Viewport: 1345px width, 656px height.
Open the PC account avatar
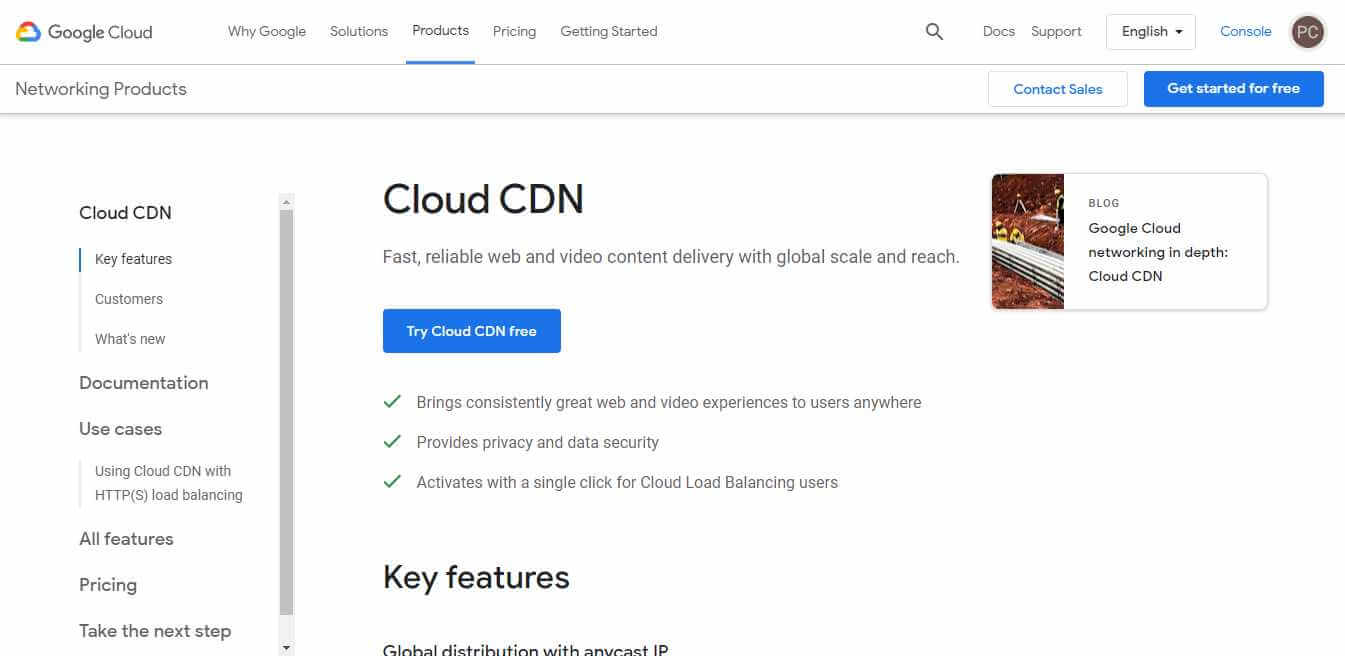(x=1307, y=32)
